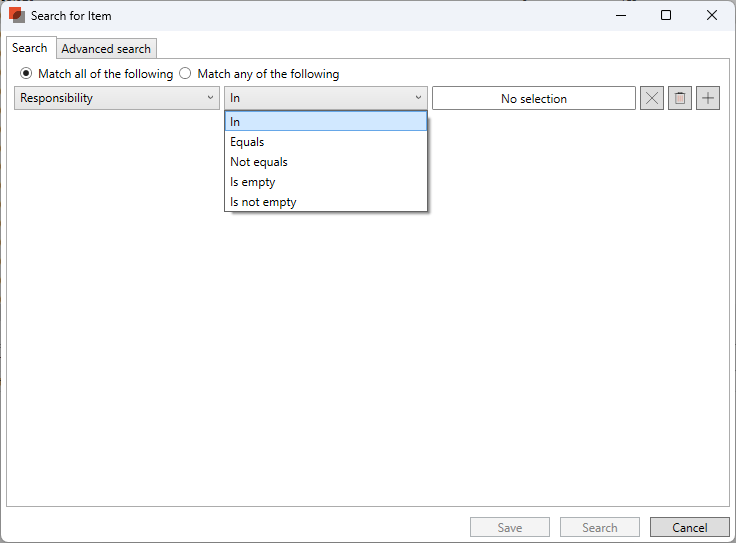
Task: Pick the Is empty operator option
Action: pos(252,182)
